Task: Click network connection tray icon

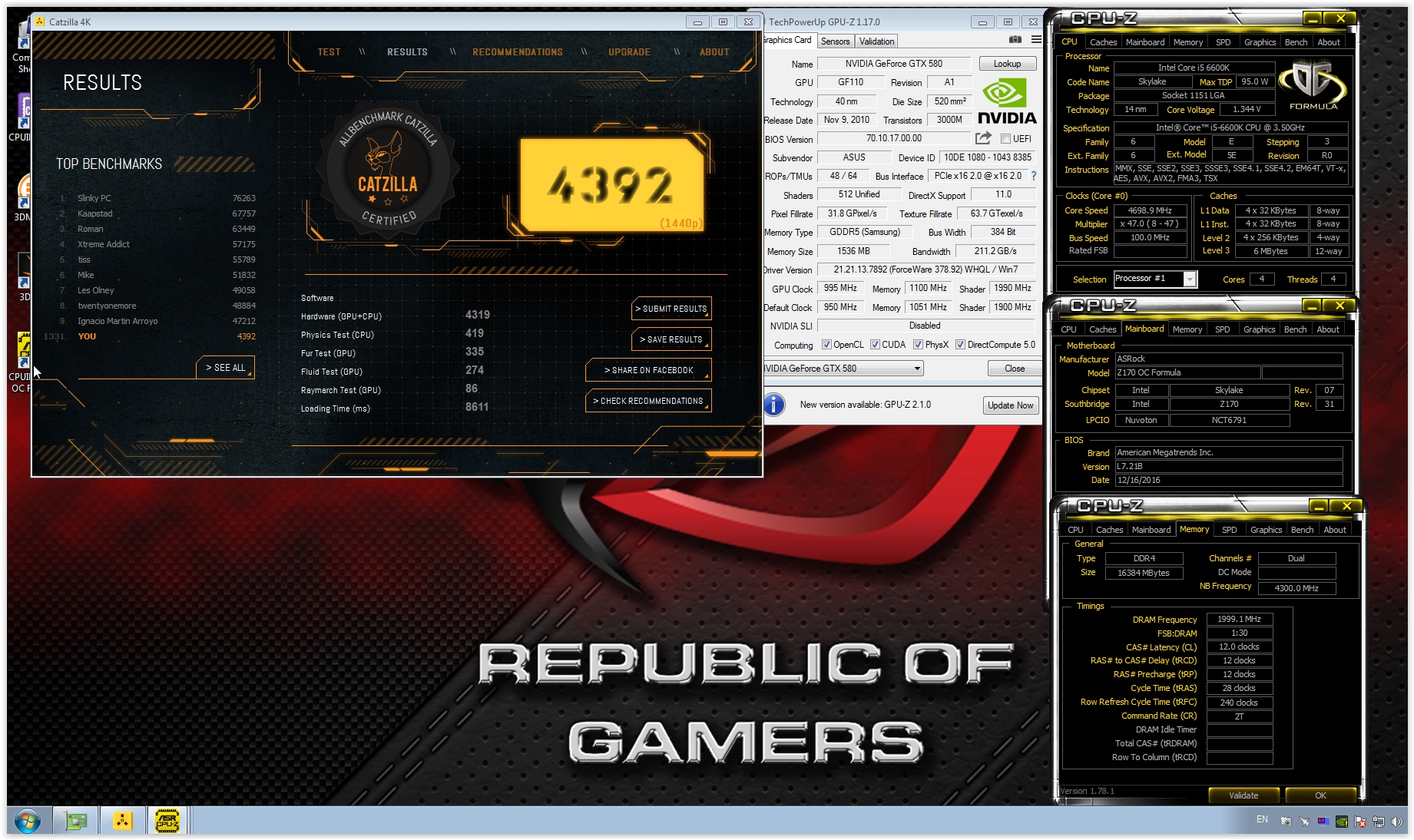Action: (x=1378, y=821)
